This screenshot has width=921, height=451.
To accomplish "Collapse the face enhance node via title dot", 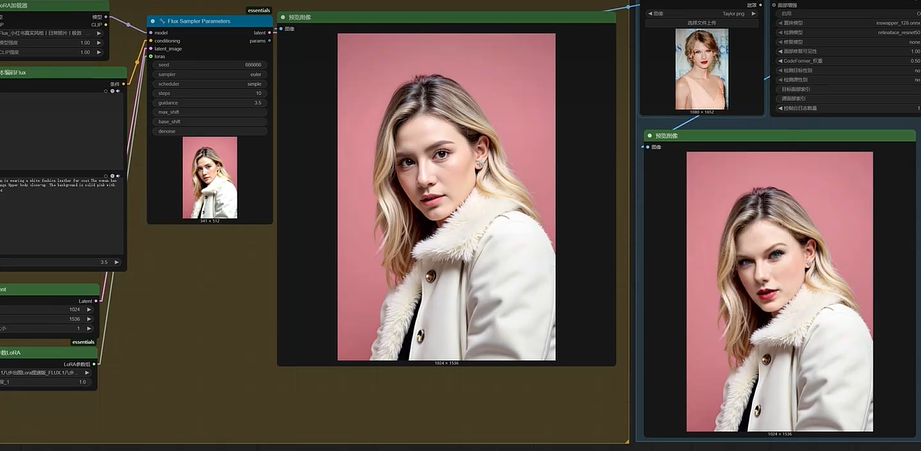I will 774,5.
